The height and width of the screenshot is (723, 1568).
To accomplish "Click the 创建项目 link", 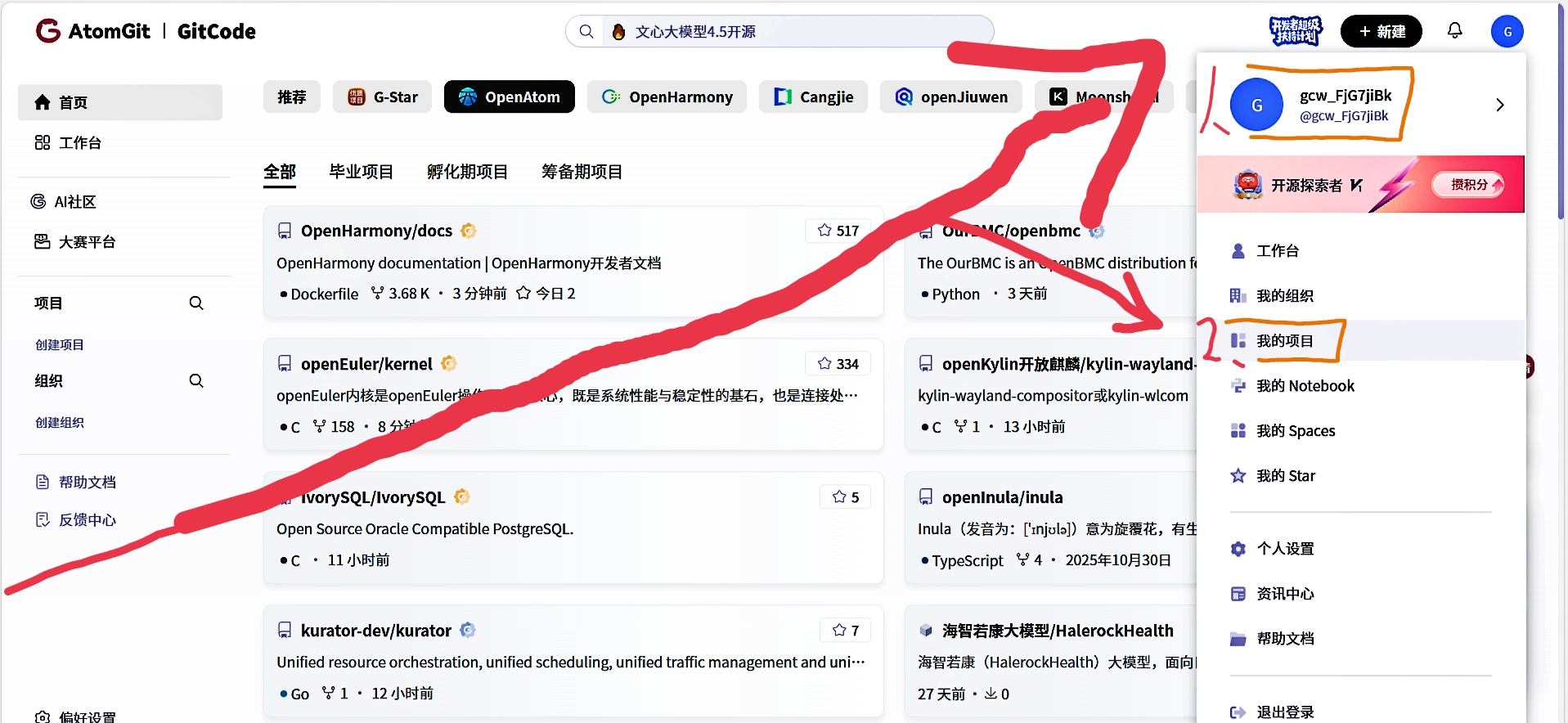I will [60, 344].
